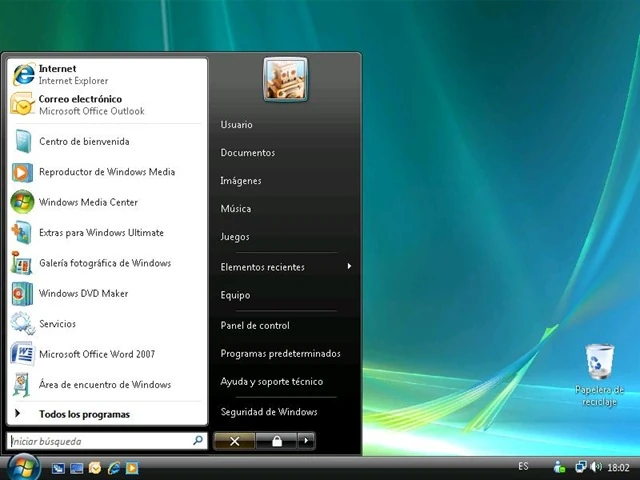The image size is (640, 480).
Task: Open Internet Explorer from quick launch bar
Action: 113,468
